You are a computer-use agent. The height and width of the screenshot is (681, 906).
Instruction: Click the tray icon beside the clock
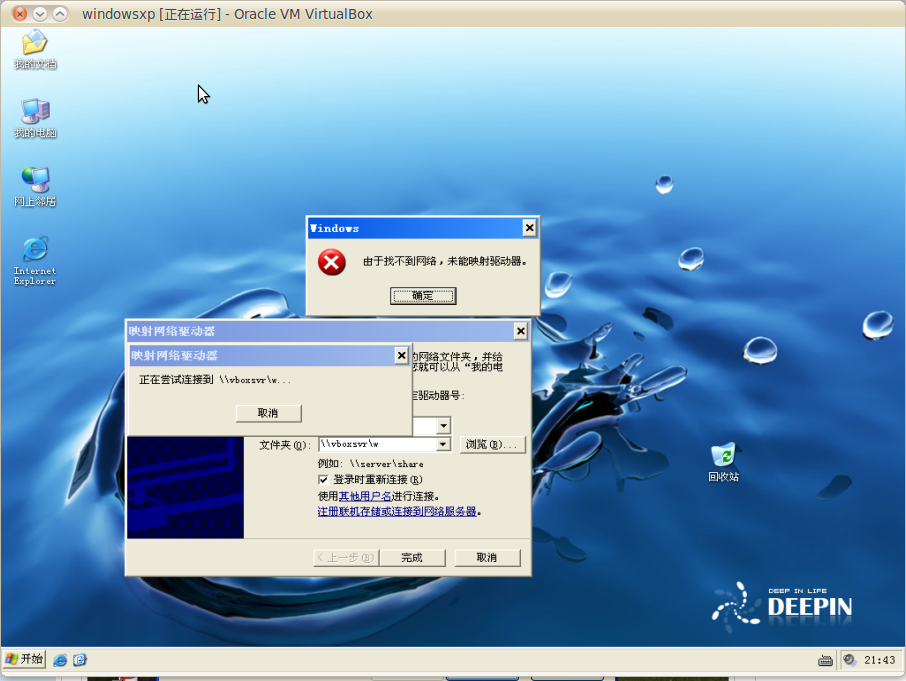[849, 660]
